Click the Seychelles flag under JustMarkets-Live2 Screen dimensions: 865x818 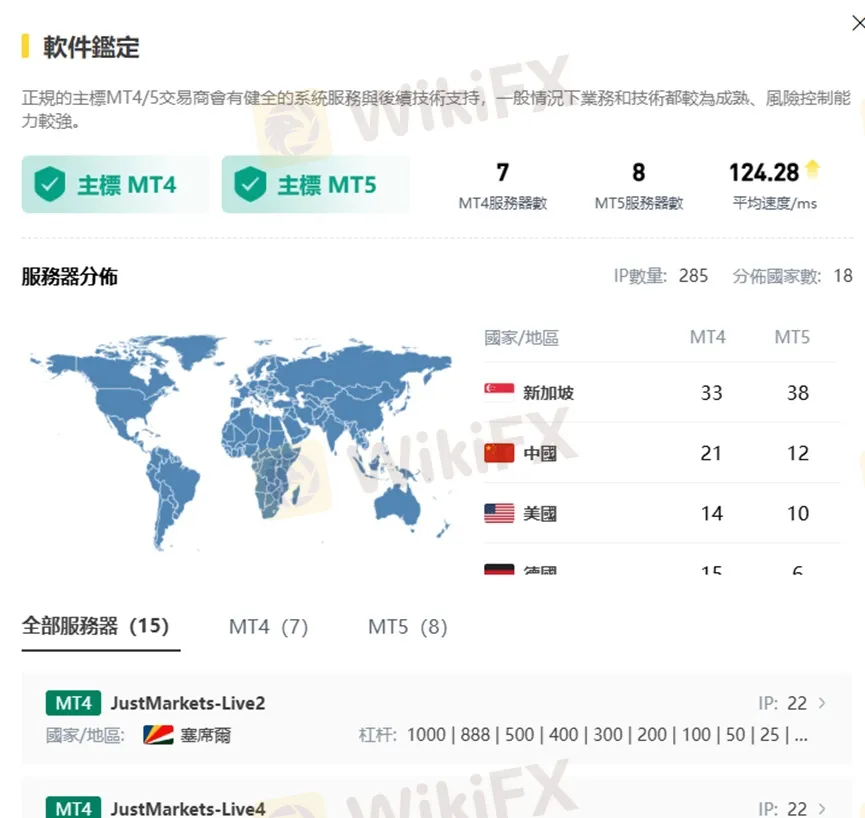(x=158, y=735)
